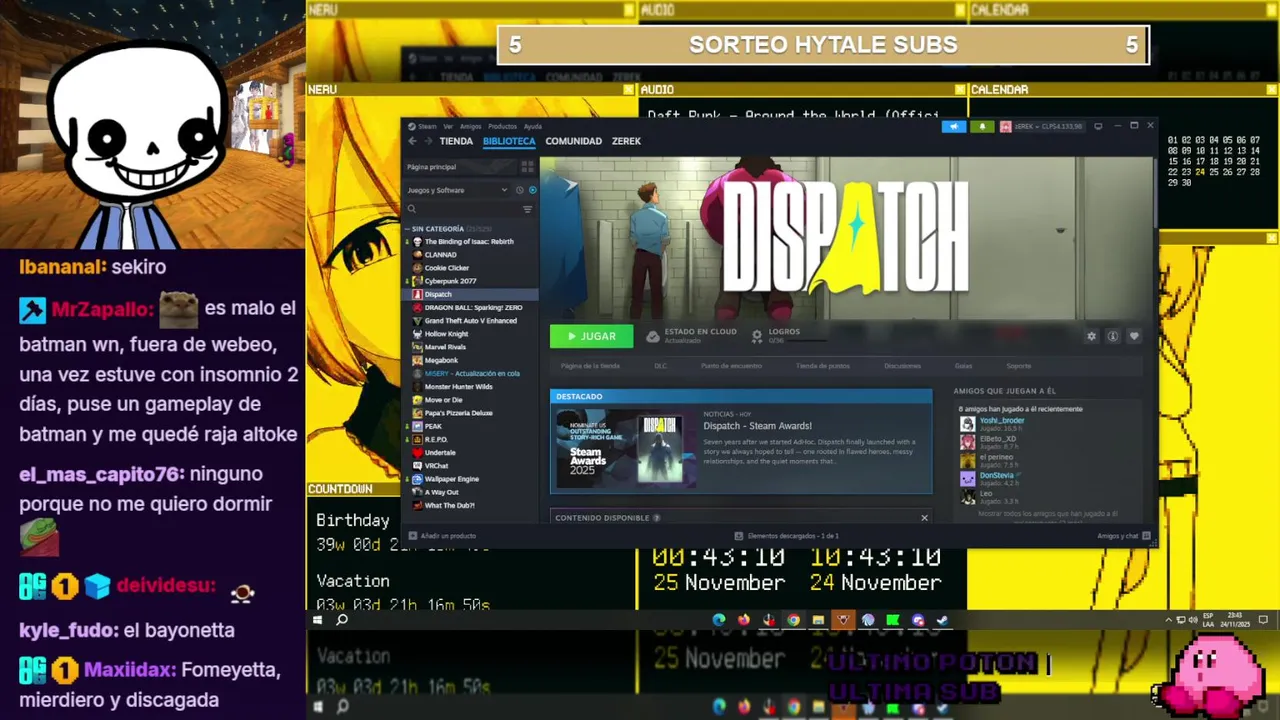
Task: Click the library search field
Action: 461,209
